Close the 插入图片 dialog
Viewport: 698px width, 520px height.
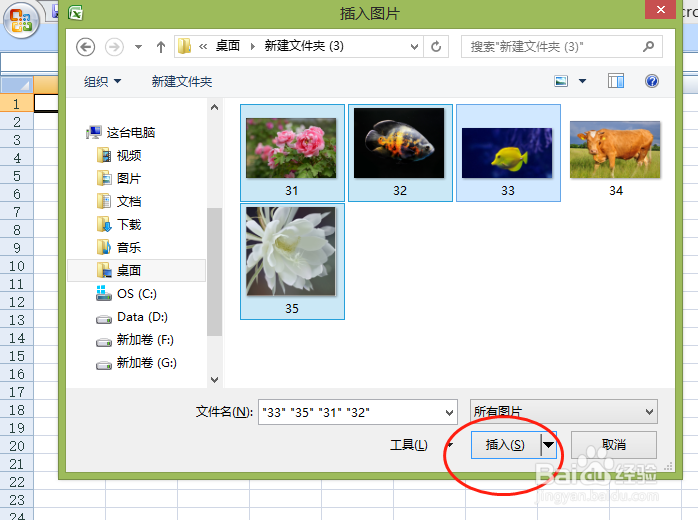[661, 9]
